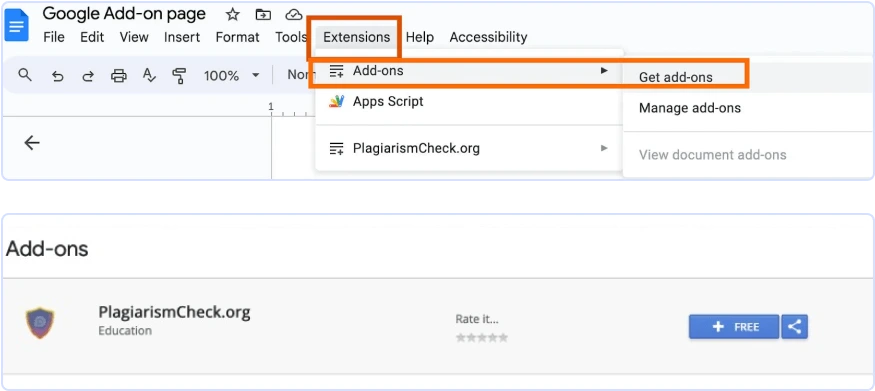This screenshot has height=391, width=875.
Task: Expand the Add-ons submenu arrow
Action: [604, 71]
